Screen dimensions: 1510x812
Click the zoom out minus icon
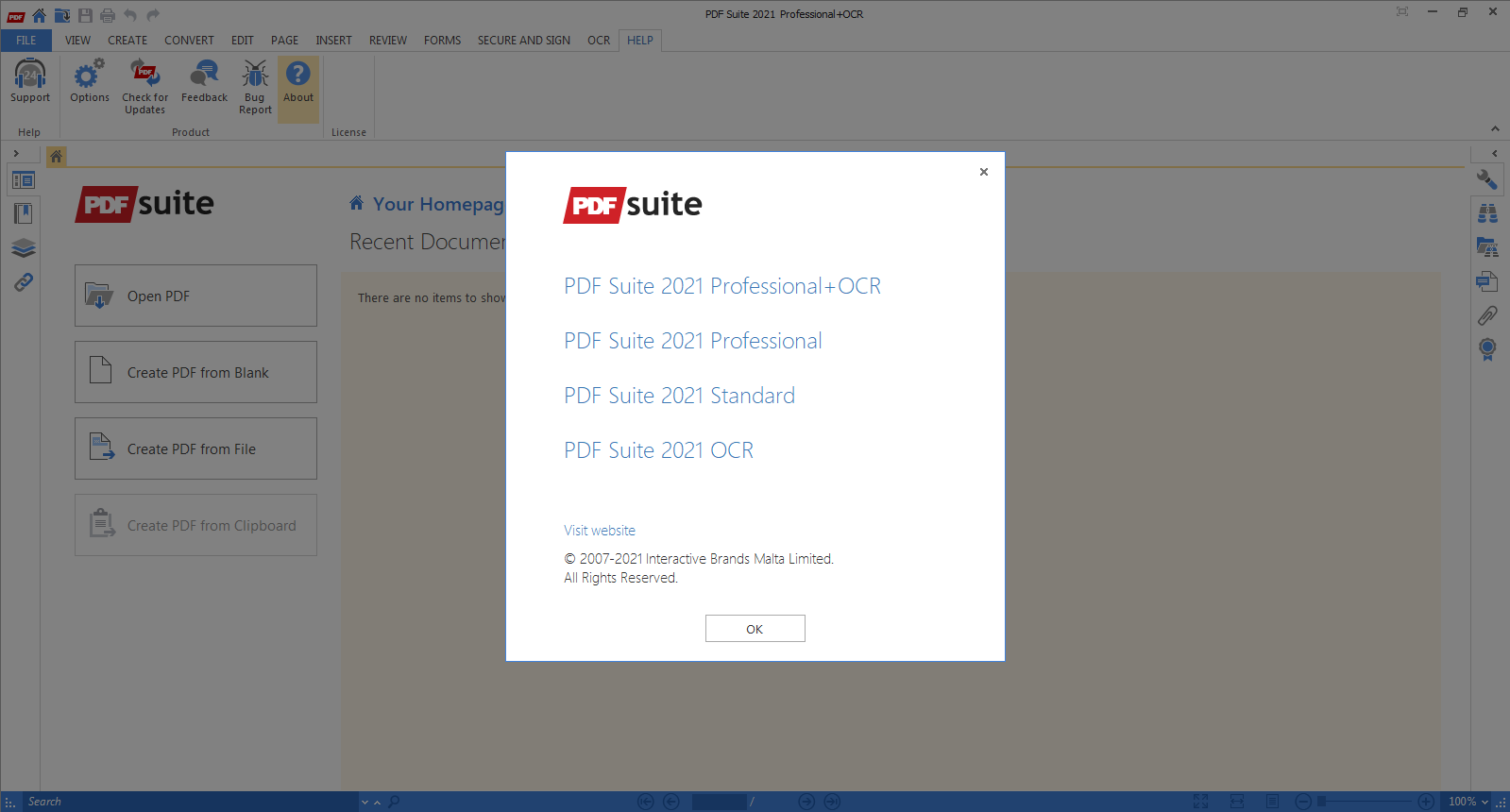click(x=1303, y=802)
